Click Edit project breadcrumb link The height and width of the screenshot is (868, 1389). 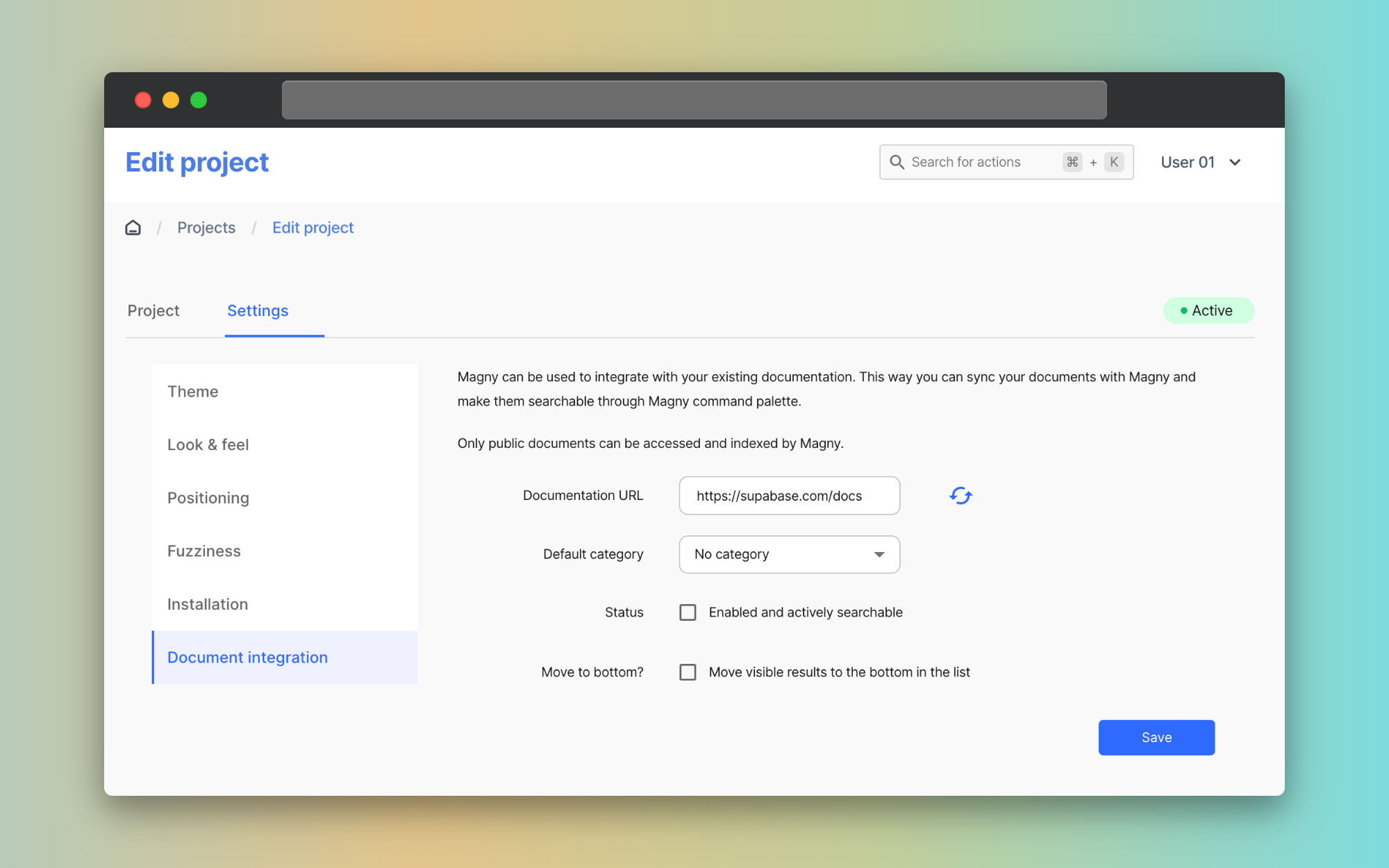pos(313,228)
